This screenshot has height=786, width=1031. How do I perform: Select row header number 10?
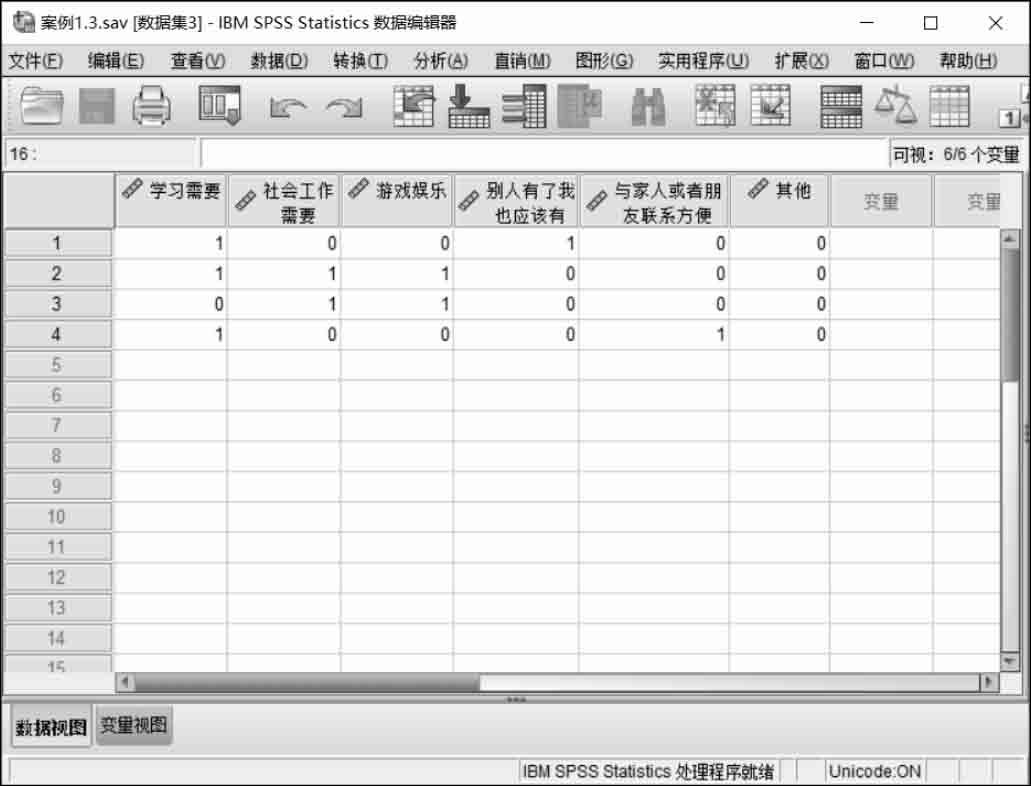pyautogui.click(x=58, y=517)
